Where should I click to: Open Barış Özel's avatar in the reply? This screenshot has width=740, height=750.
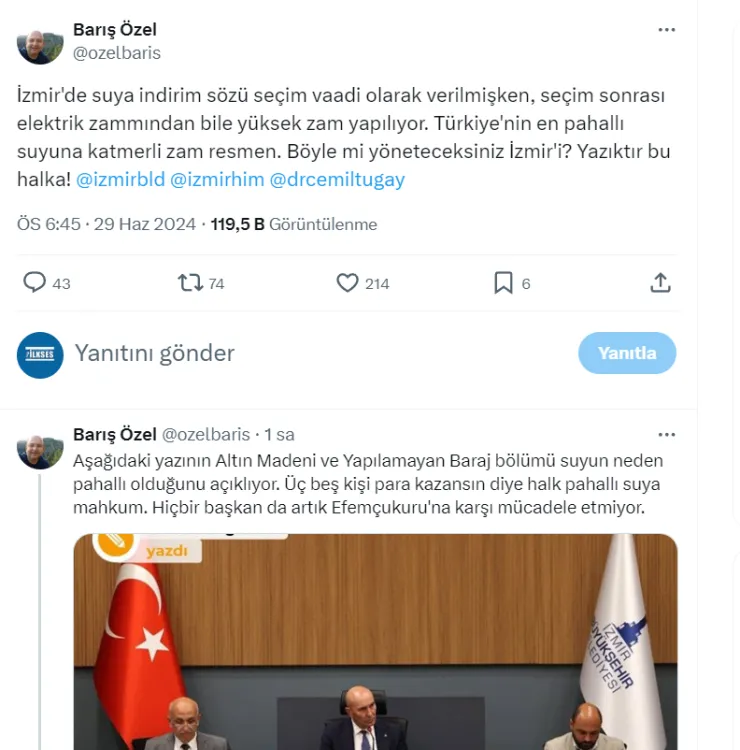click(40, 452)
